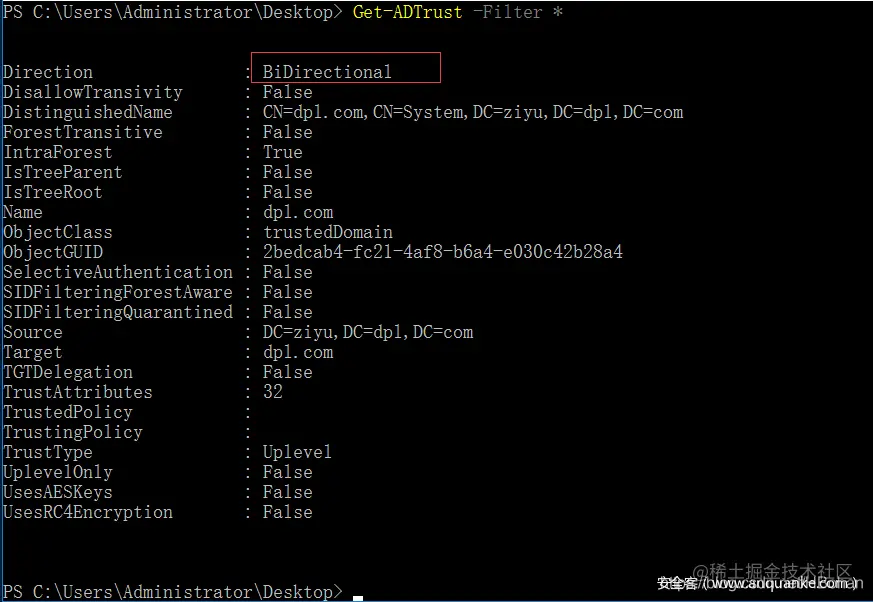This screenshot has width=873, height=602.
Task: Click the IntraForest property label
Action: coord(58,152)
